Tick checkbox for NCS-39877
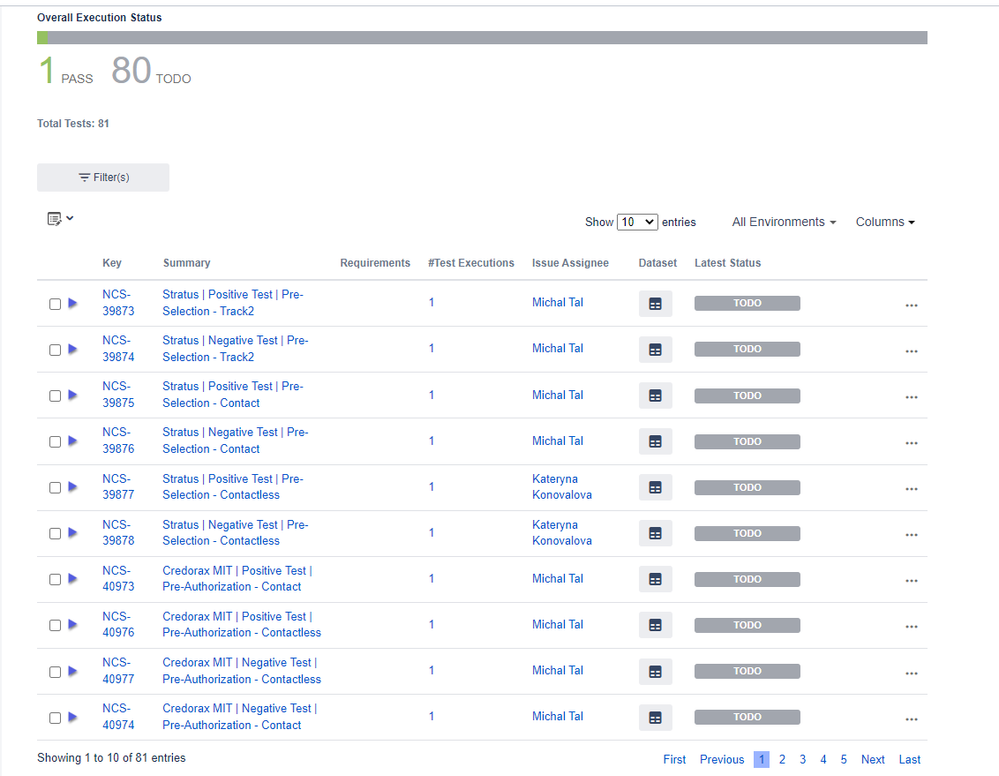The height and width of the screenshot is (776, 999). (x=55, y=487)
